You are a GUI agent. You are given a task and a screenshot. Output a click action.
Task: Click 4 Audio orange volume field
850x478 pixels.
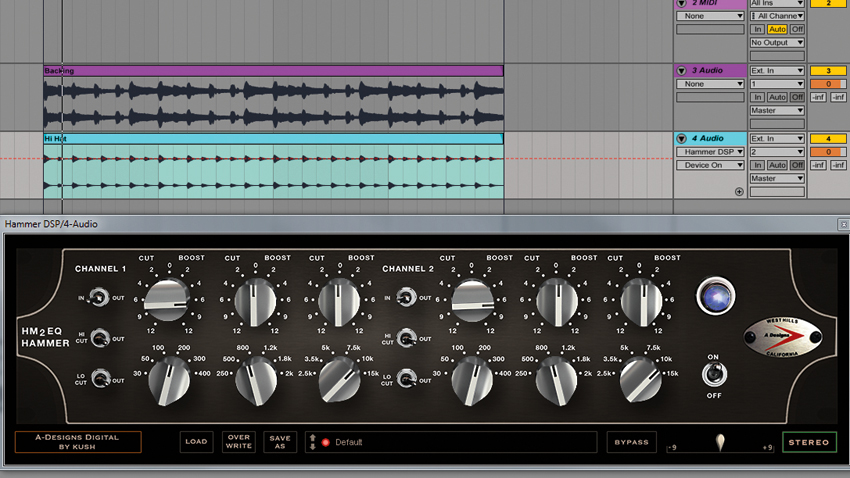point(828,152)
